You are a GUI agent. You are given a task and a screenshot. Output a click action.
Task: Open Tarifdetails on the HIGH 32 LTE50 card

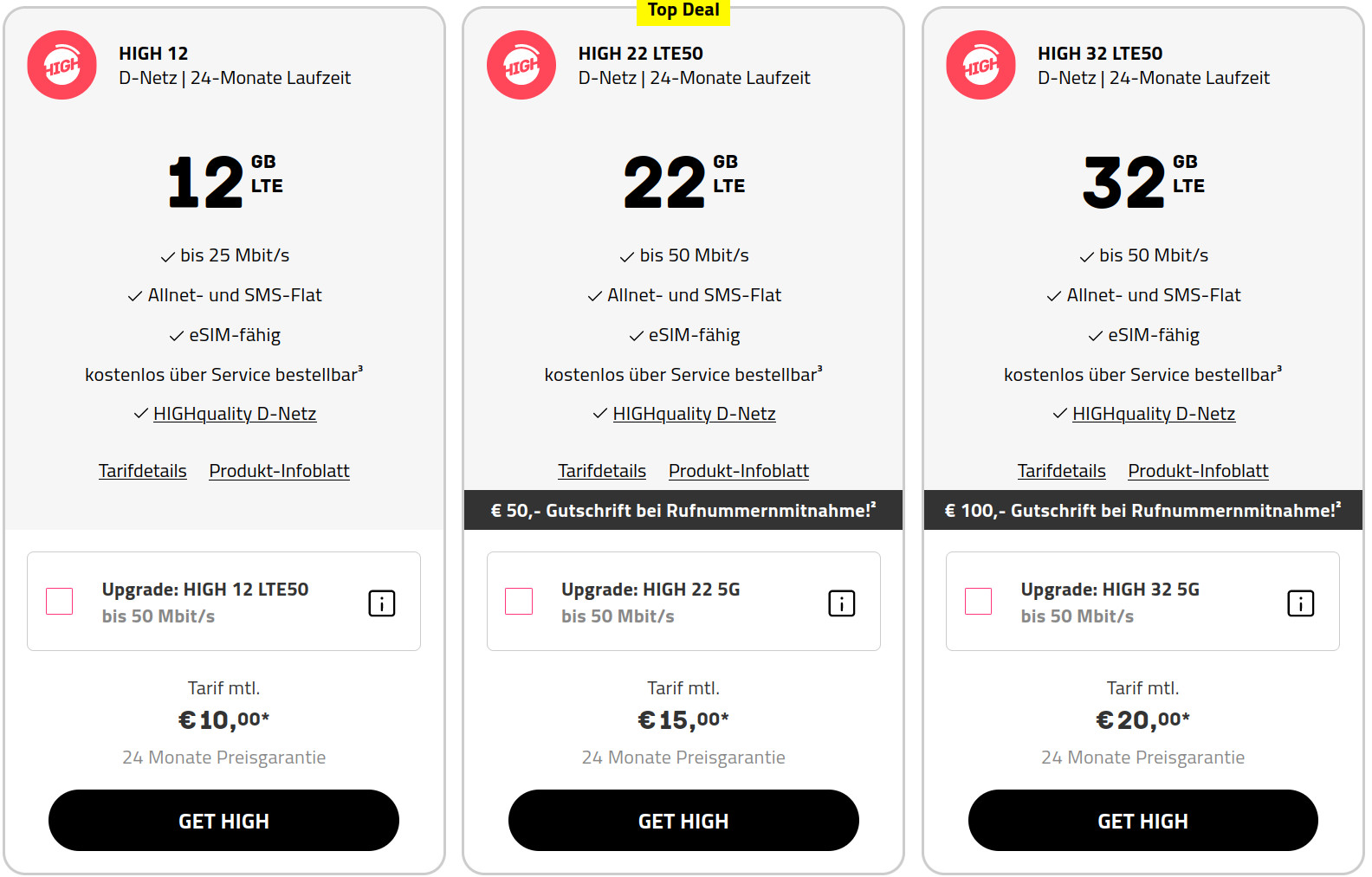tap(1061, 470)
